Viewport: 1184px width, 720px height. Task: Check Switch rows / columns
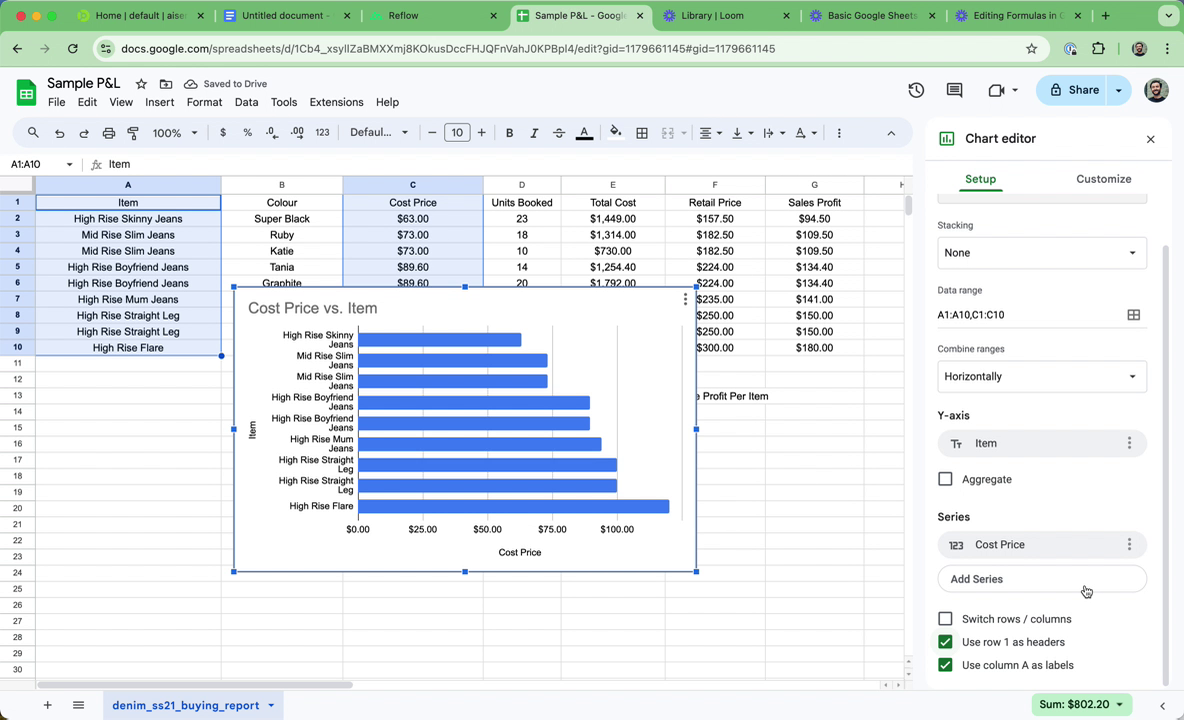pyautogui.click(x=945, y=619)
